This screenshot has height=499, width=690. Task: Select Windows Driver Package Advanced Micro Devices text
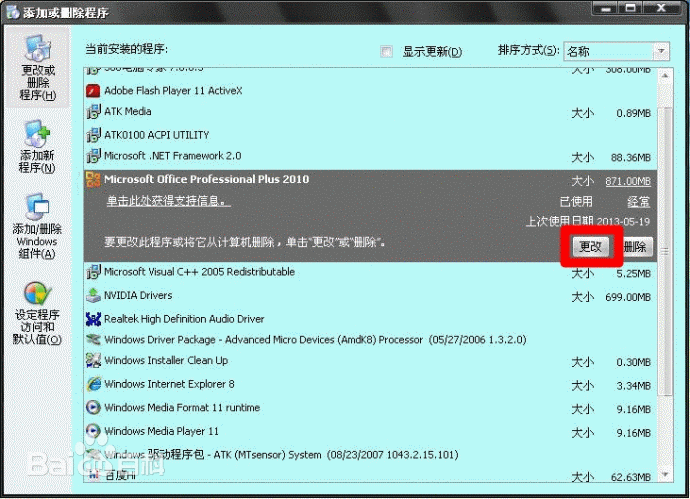tap(315, 340)
